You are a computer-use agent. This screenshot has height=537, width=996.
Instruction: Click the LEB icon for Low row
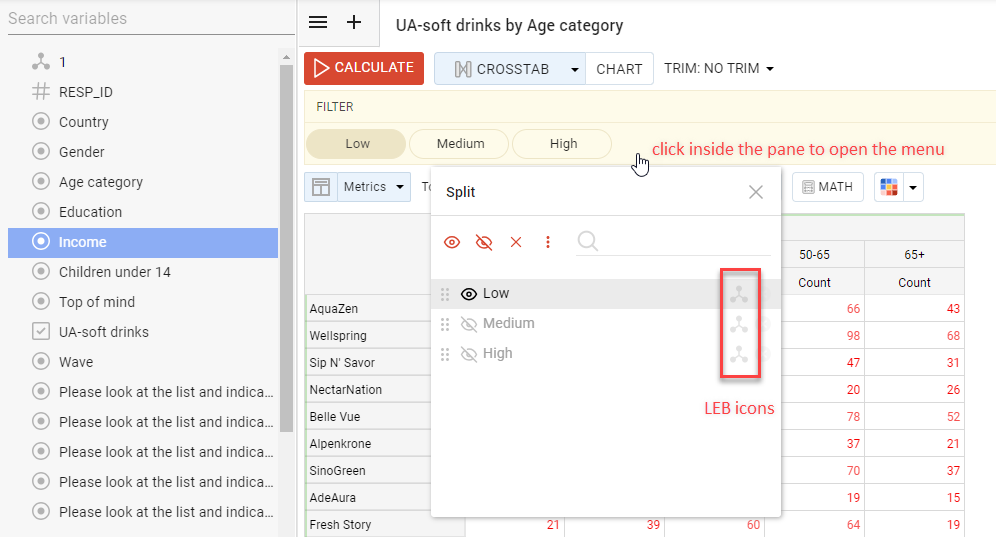738,294
